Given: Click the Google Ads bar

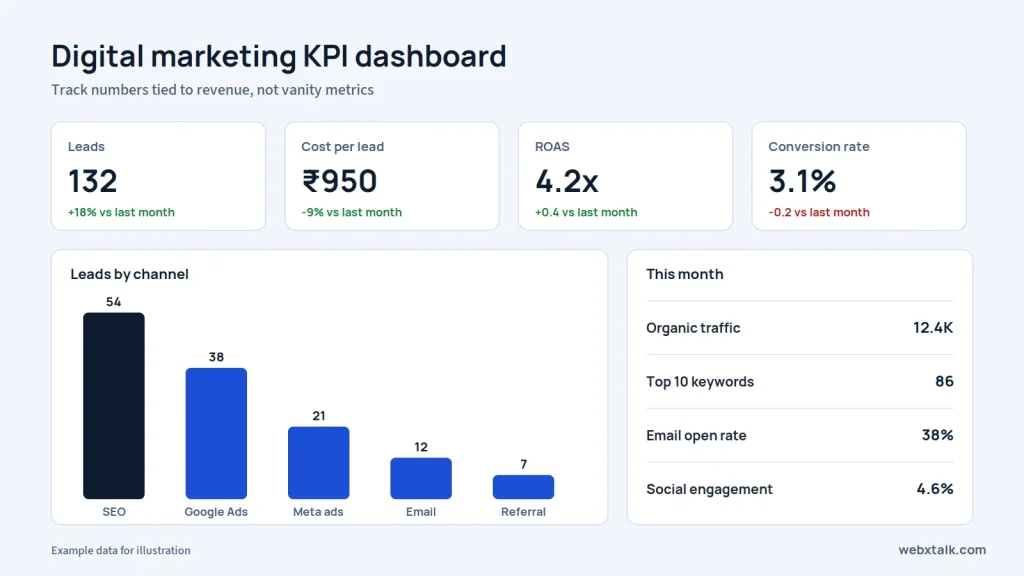Looking at the screenshot, I should pyautogui.click(x=216, y=434).
